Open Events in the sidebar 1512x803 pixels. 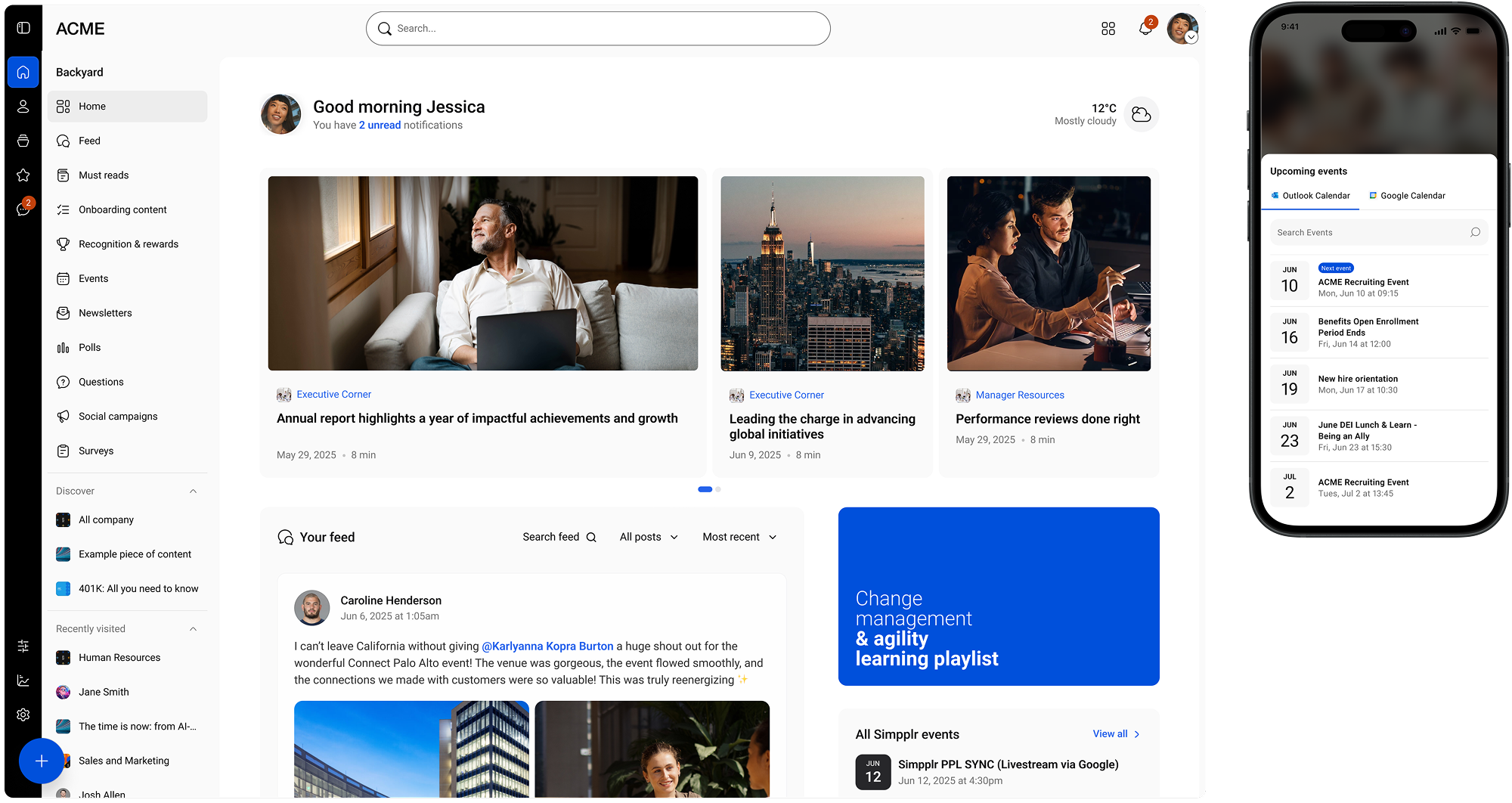pos(127,278)
